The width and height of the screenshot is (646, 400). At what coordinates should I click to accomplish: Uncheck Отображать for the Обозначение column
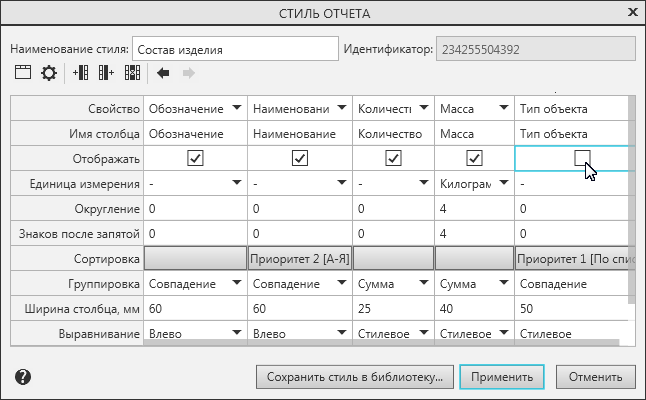pos(195,158)
